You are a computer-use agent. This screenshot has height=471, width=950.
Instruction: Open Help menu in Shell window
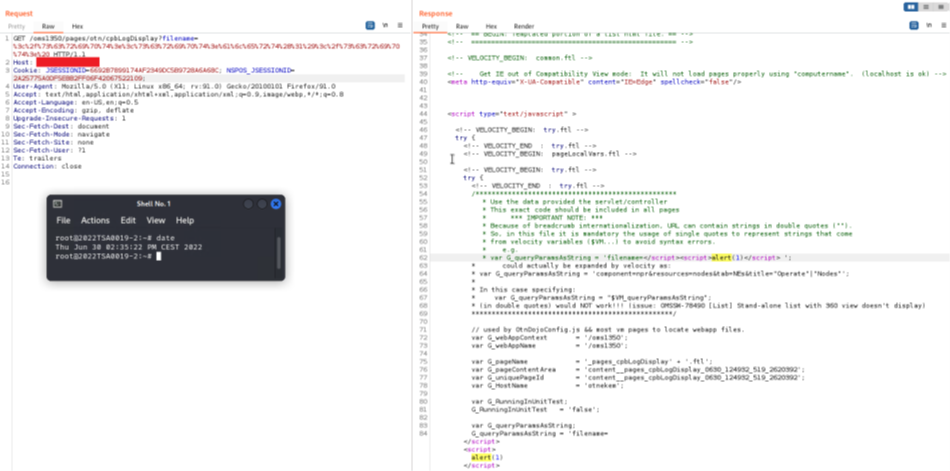pos(185,221)
